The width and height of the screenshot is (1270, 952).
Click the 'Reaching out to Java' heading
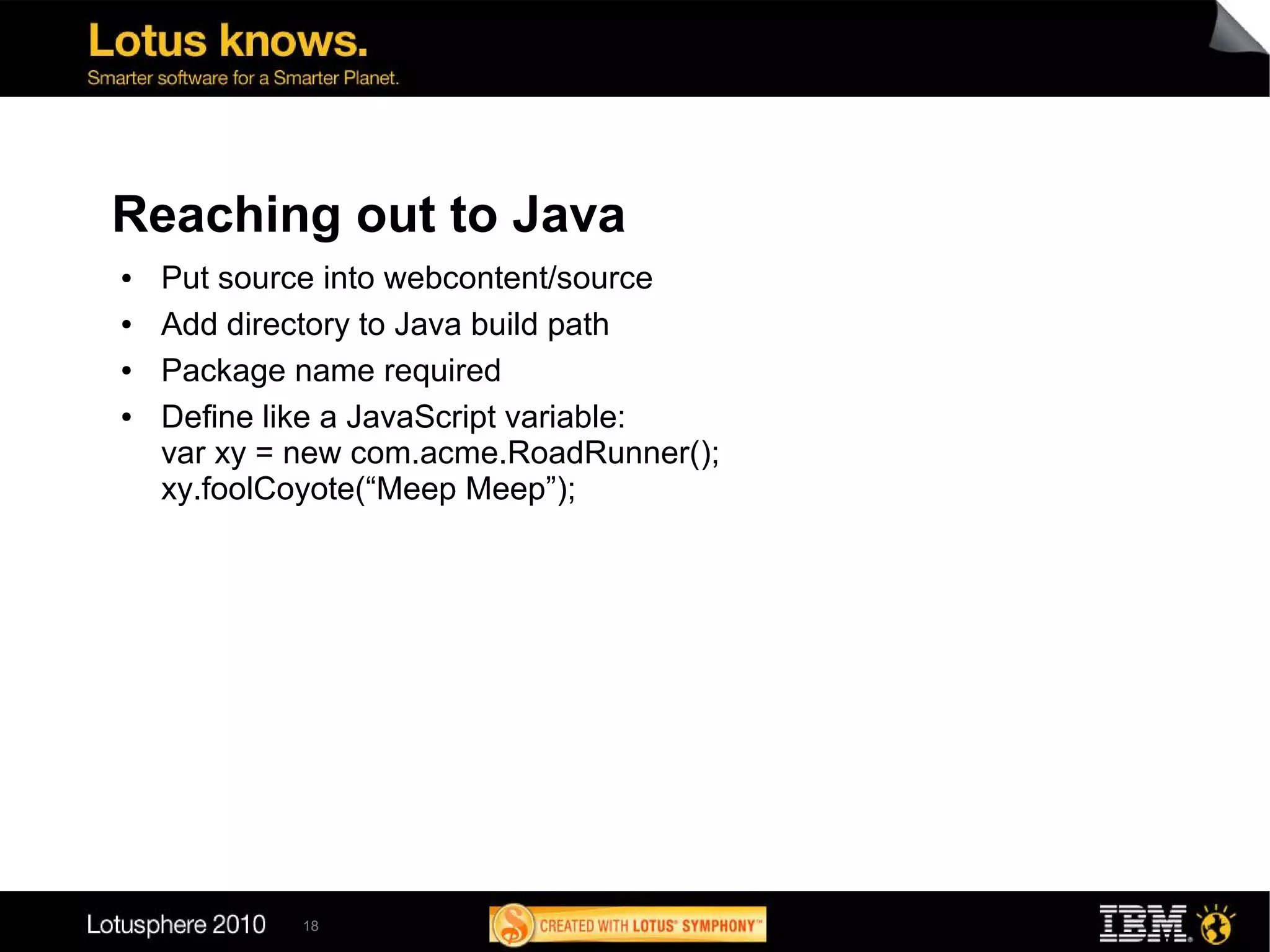[x=368, y=215]
